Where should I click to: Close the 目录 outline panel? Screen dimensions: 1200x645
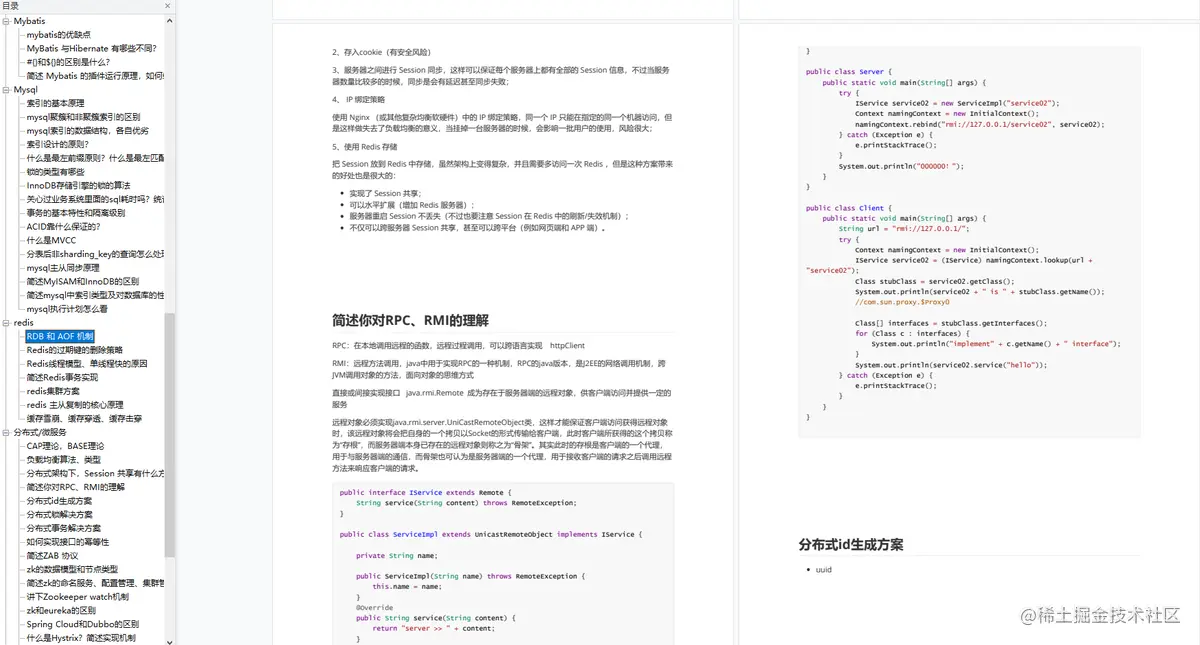pyautogui.click(x=168, y=6)
